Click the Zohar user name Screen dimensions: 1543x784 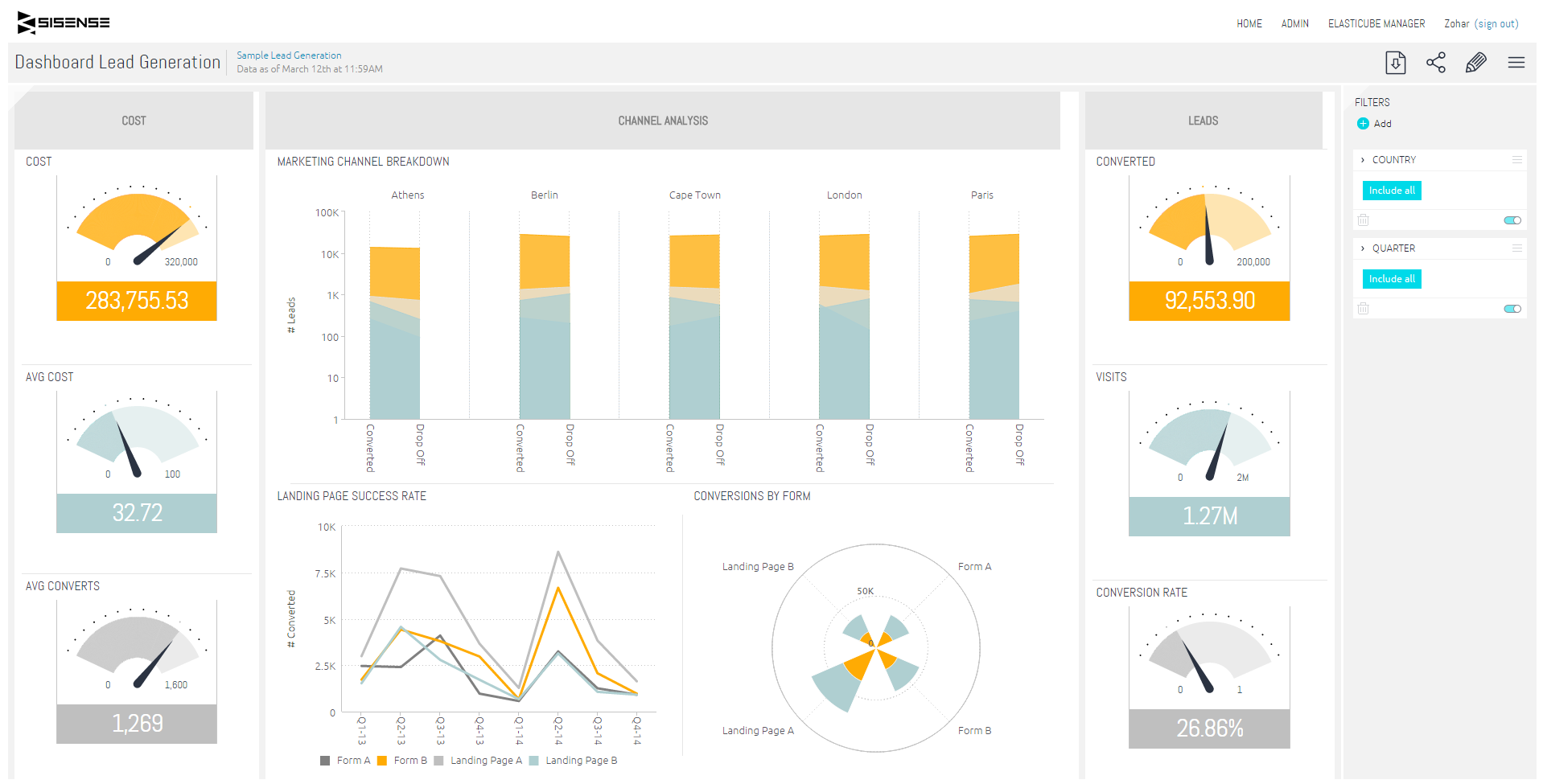(x=1457, y=24)
